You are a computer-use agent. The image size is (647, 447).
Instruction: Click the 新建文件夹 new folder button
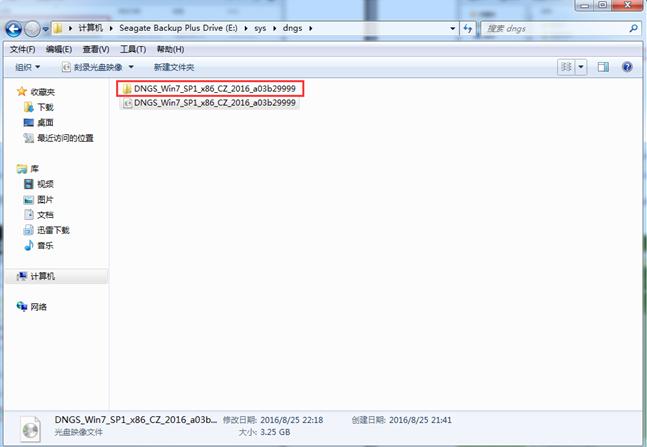173,67
